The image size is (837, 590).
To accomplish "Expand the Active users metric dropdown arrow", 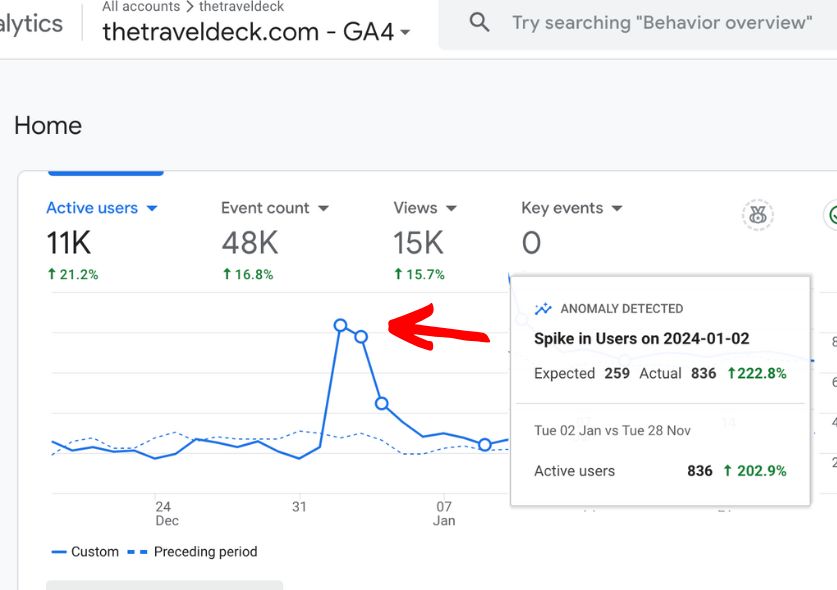I will coord(152,208).
